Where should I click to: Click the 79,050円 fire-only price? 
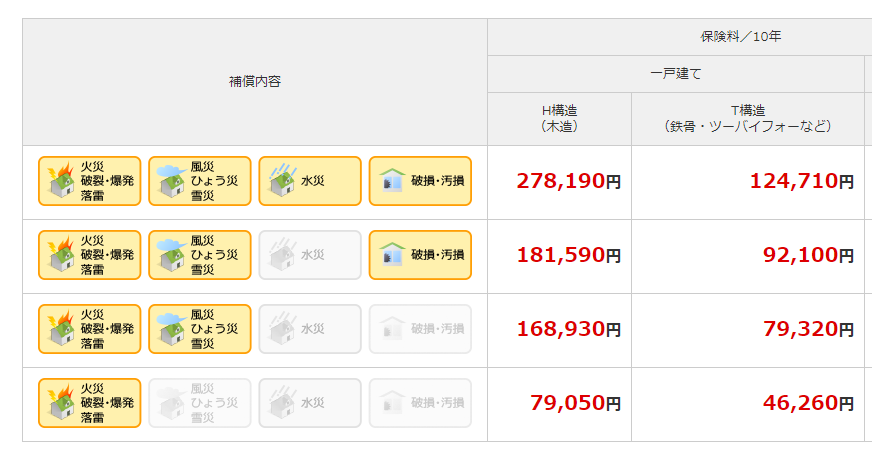[x=575, y=403]
